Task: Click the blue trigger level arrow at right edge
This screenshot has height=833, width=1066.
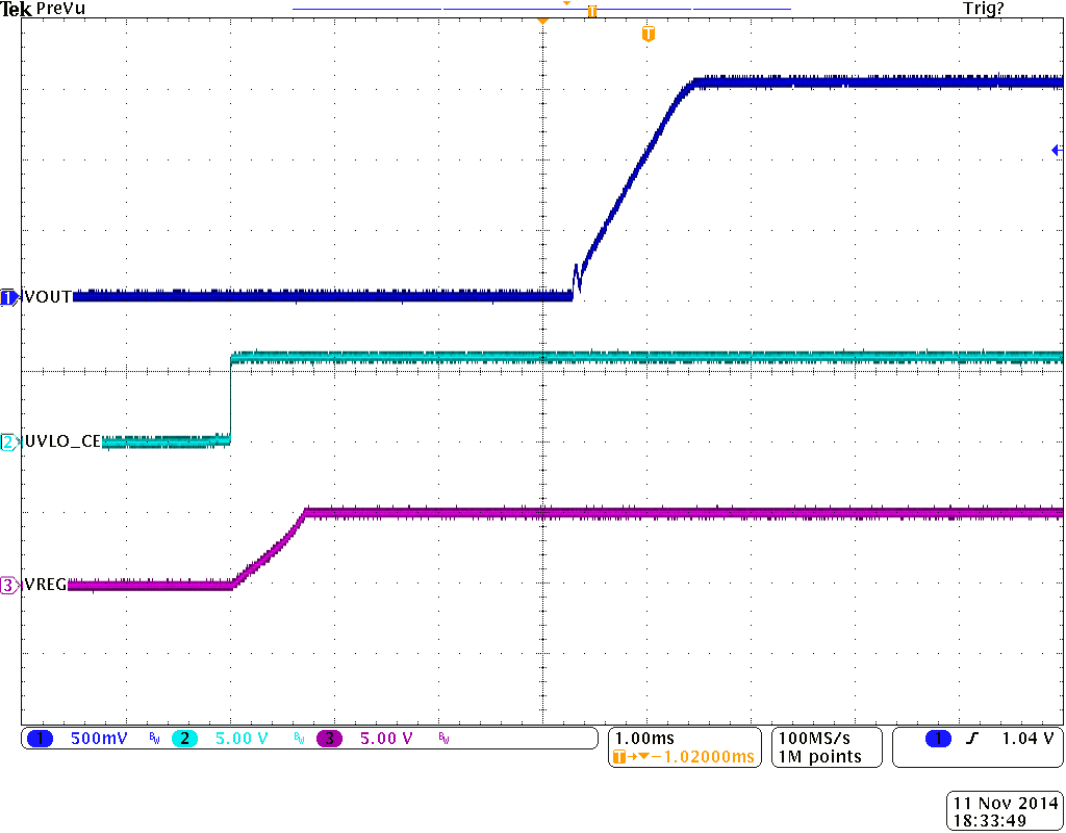Action: (1056, 150)
